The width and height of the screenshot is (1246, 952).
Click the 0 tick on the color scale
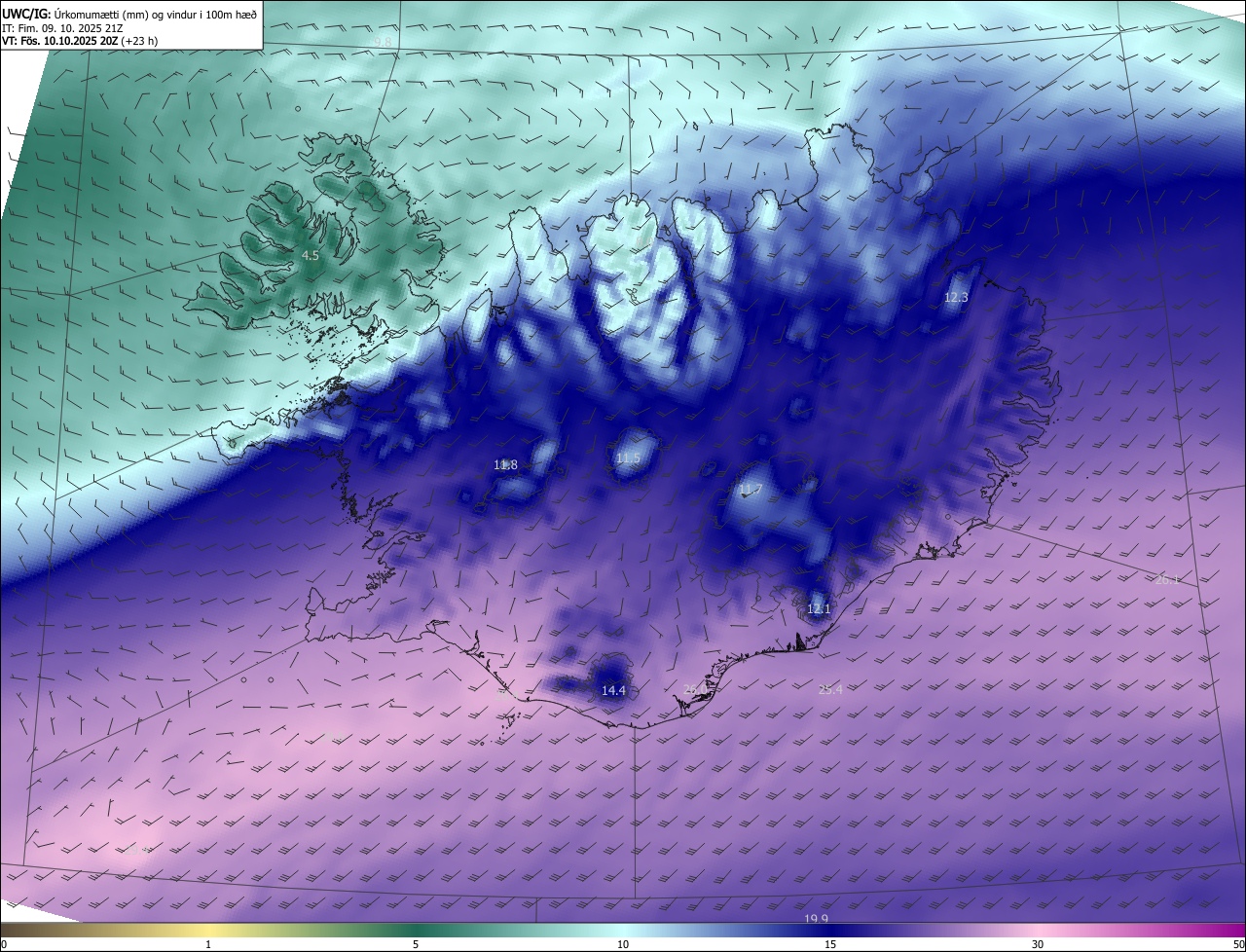4,945
